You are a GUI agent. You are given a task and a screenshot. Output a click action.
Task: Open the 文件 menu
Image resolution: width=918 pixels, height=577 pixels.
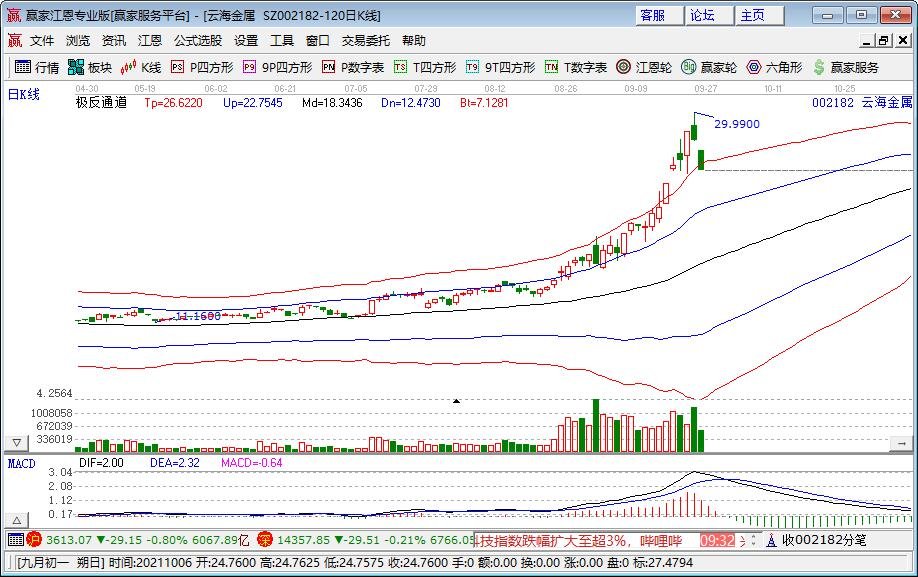pyautogui.click(x=42, y=40)
